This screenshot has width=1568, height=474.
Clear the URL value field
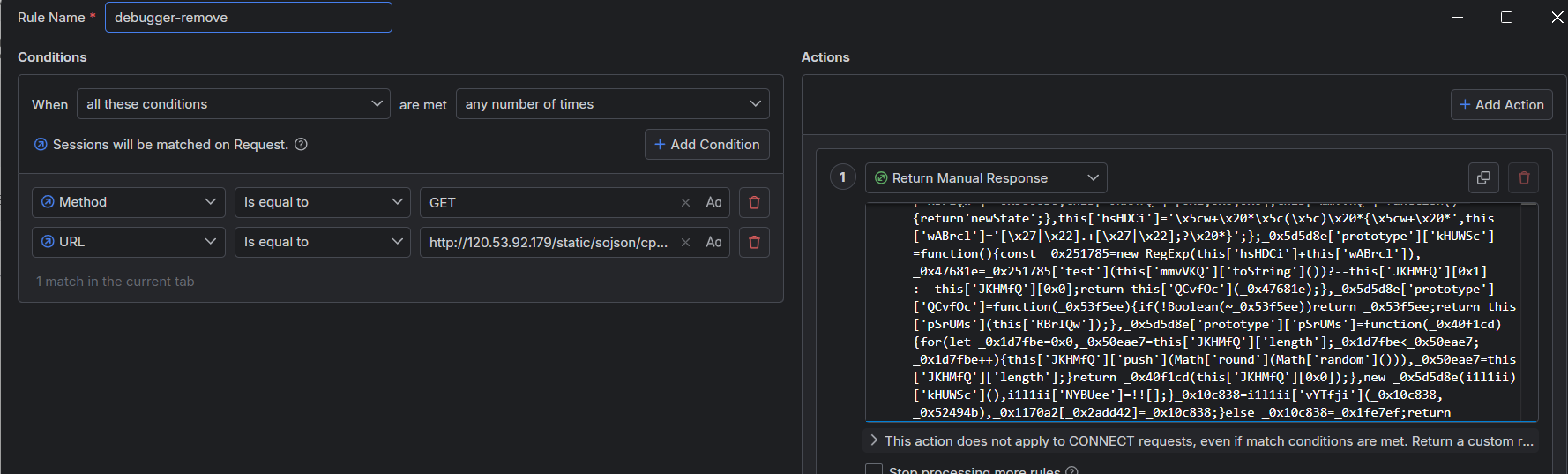tap(685, 242)
